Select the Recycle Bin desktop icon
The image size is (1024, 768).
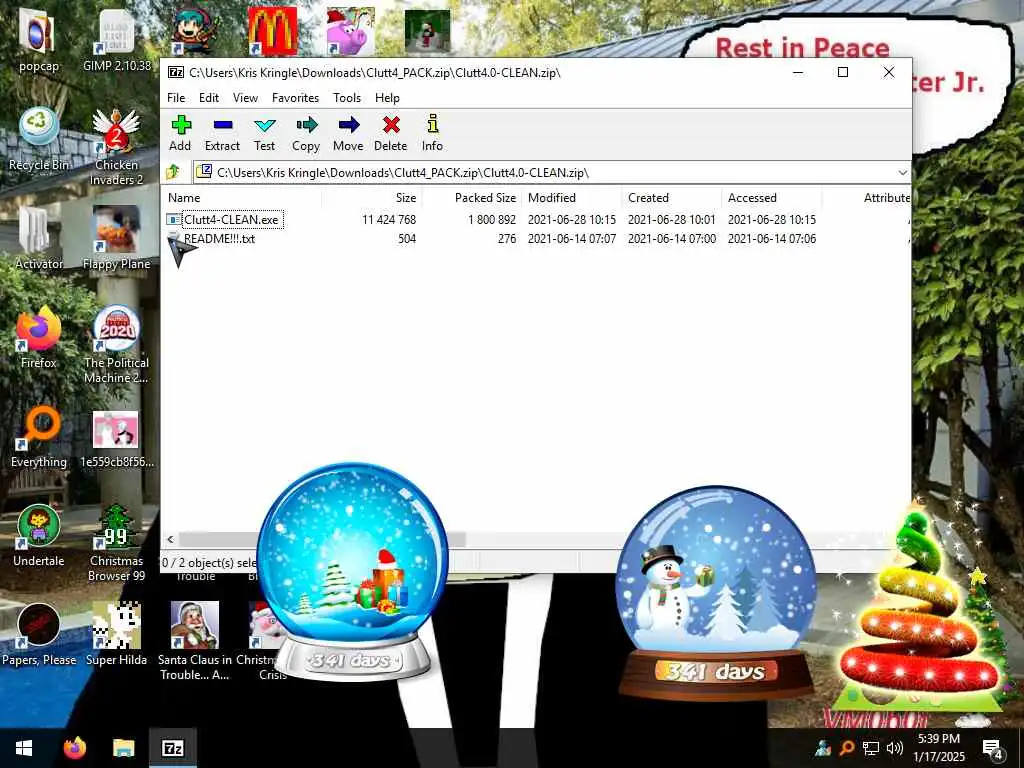pos(39,138)
